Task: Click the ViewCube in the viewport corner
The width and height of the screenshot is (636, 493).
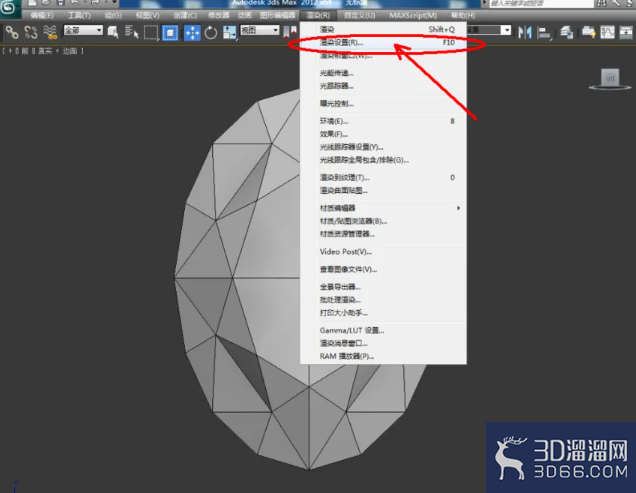Action: [610, 78]
